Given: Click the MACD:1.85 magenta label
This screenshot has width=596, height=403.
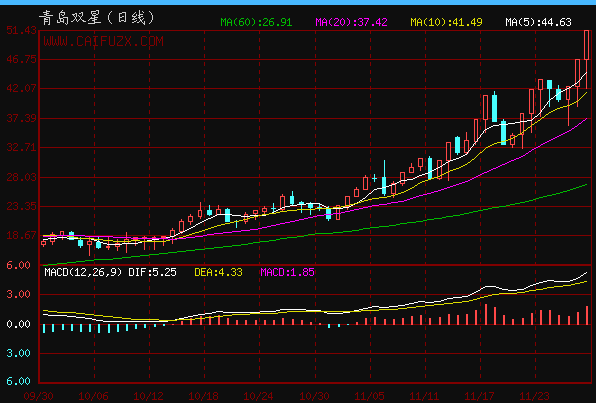Looking at the screenshot, I should tap(287, 272).
